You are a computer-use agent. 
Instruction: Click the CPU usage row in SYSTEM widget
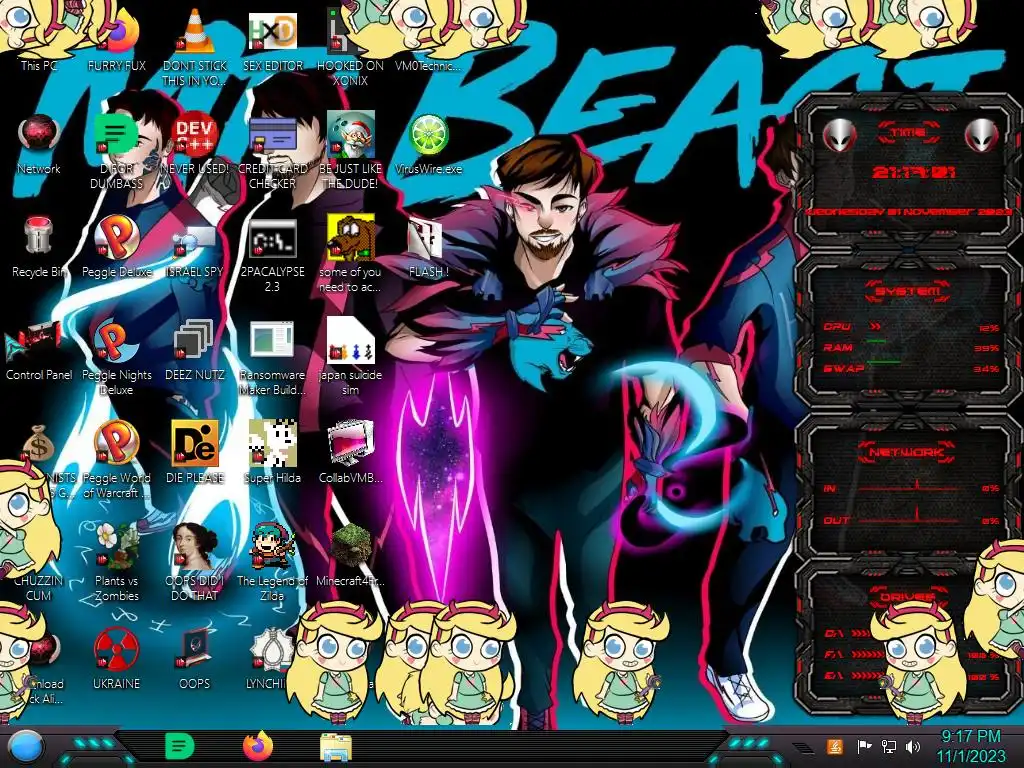tap(910, 327)
